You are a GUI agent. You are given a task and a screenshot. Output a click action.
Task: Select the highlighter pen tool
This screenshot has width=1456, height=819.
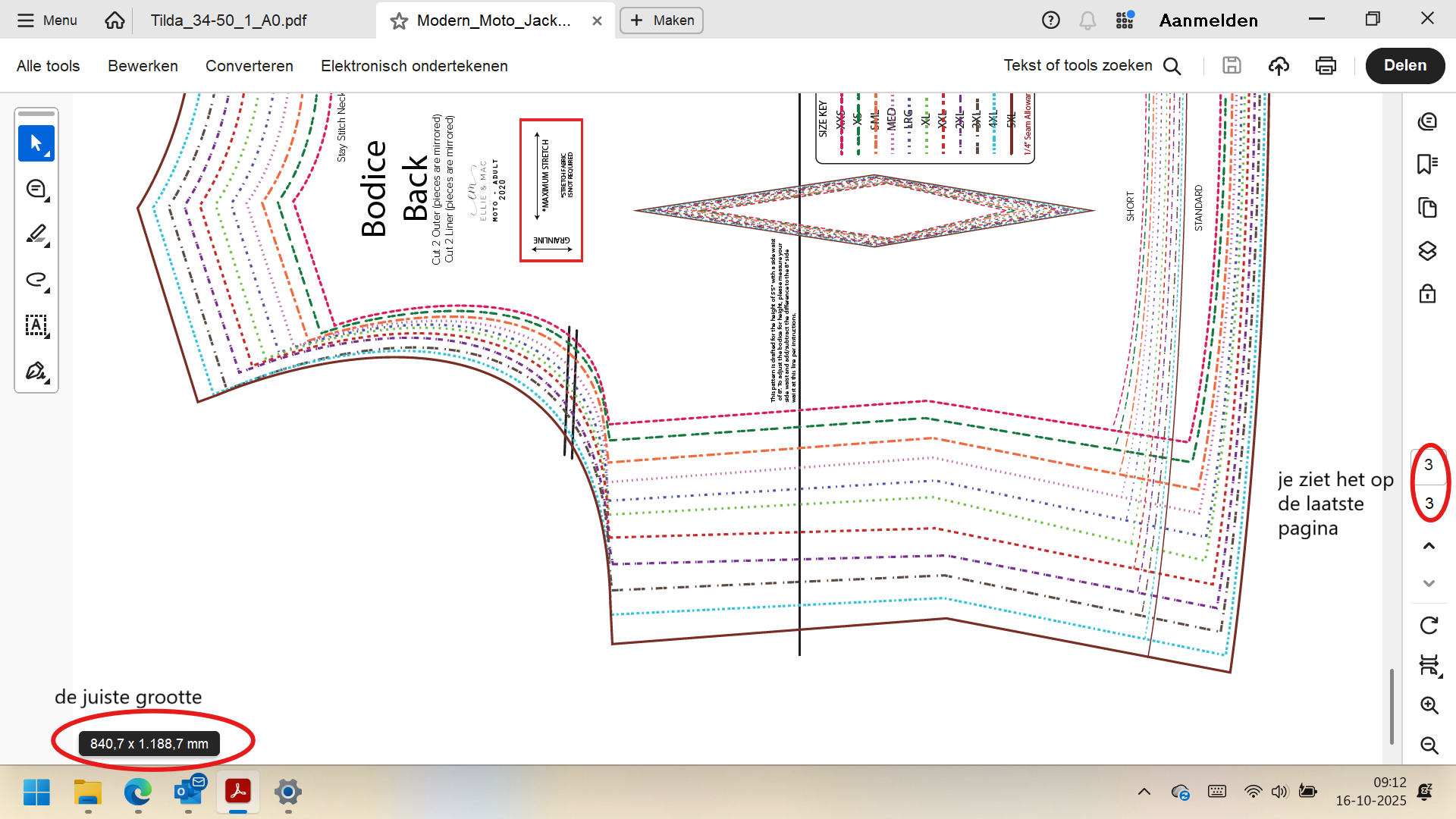click(x=36, y=234)
